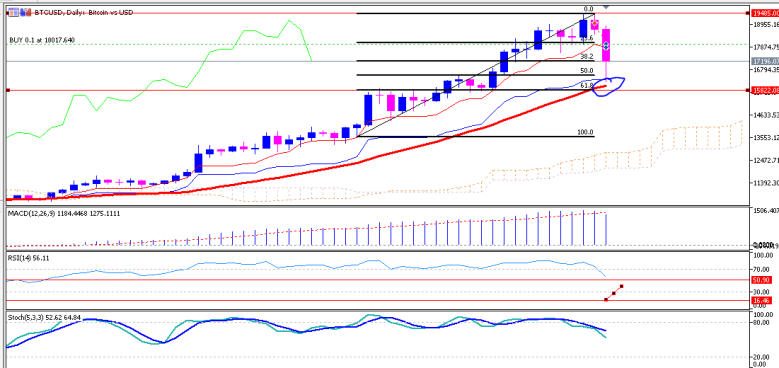Select right anchor point of 19485.00 line
The height and width of the screenshot is (368, 779).
tap(749, 13)
